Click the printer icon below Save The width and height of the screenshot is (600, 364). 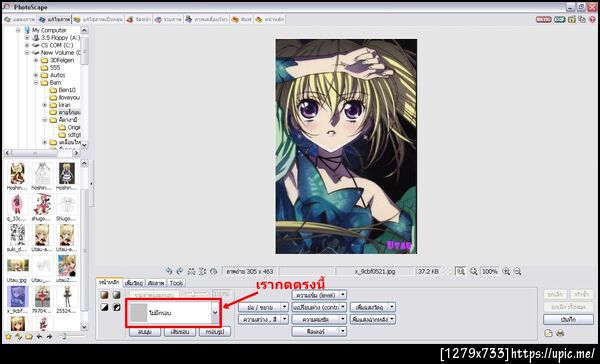click(560, 333)
